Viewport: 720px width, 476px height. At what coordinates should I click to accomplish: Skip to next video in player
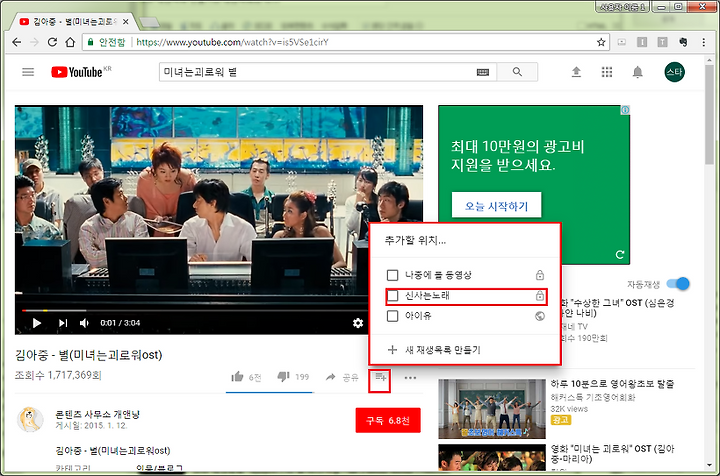point(63,323)
